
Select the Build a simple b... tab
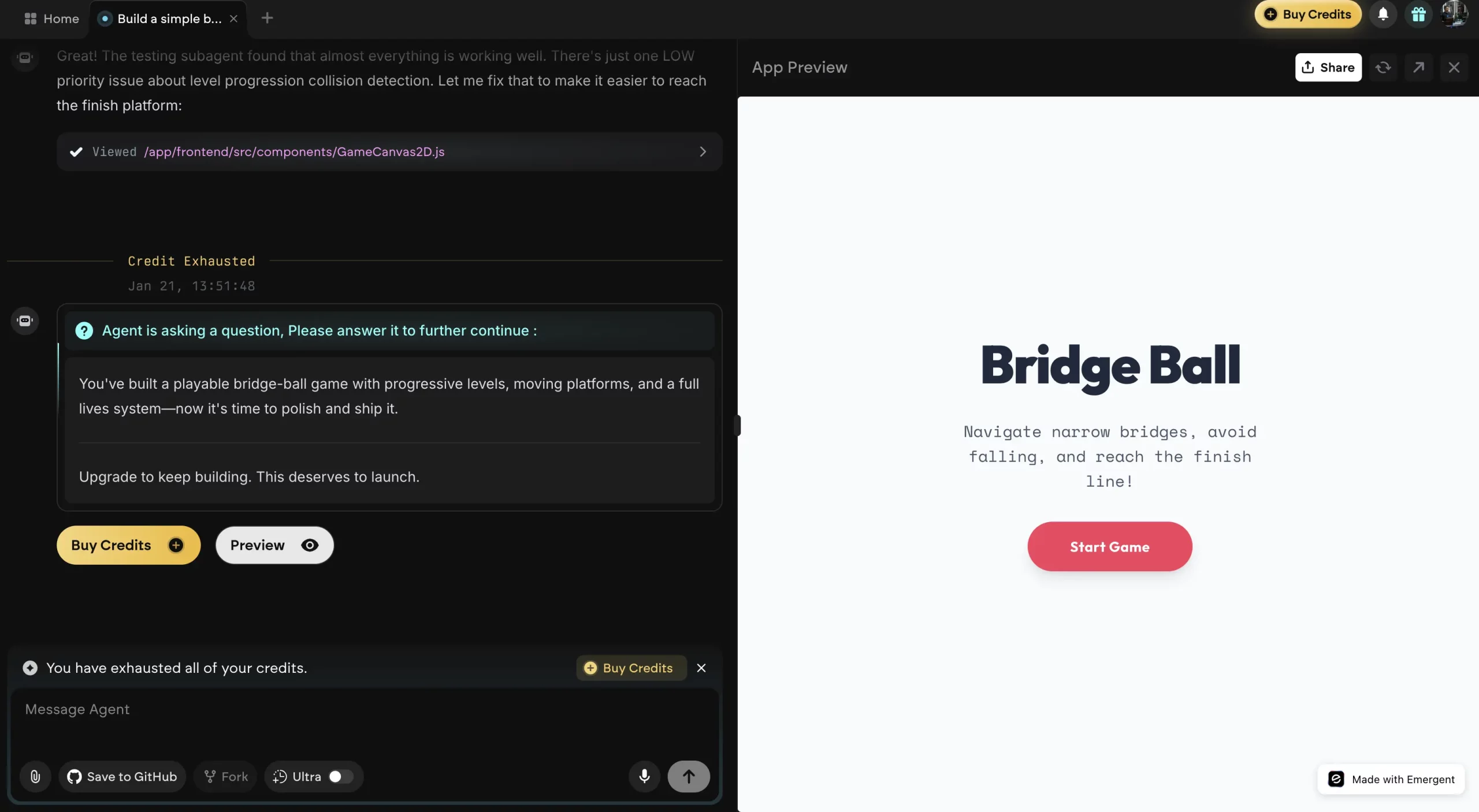click(x=169, y=18)
